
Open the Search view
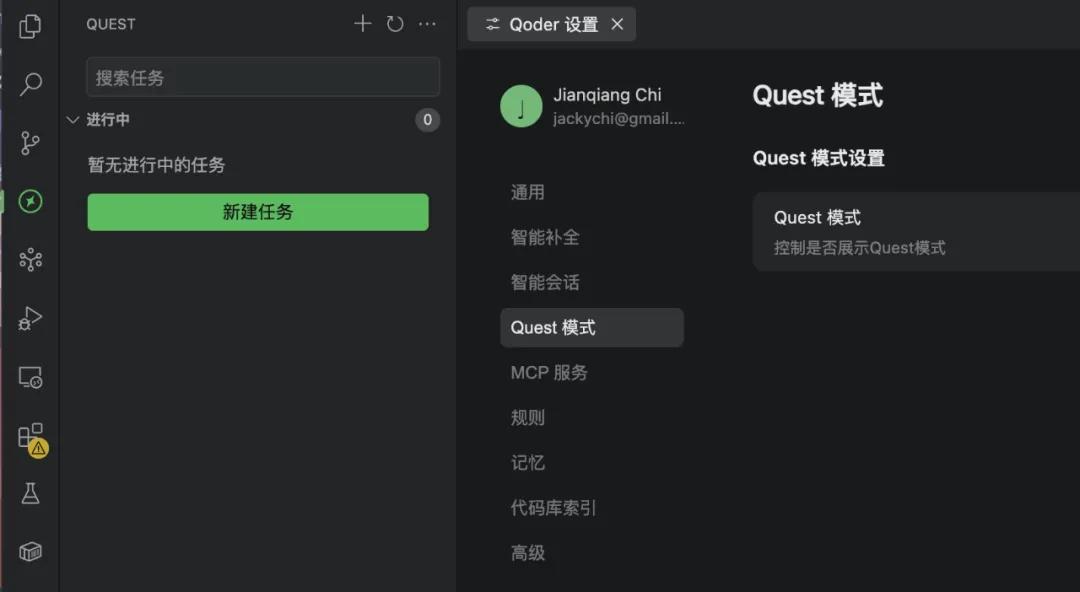(x=29, y=85)
